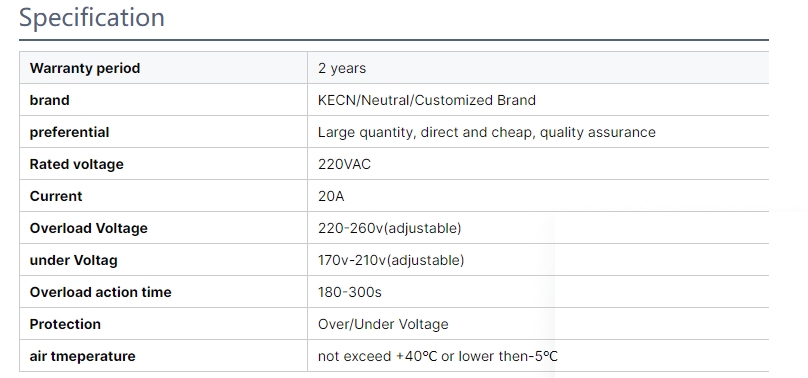Select the under Voltag label

tap(74, 260)
